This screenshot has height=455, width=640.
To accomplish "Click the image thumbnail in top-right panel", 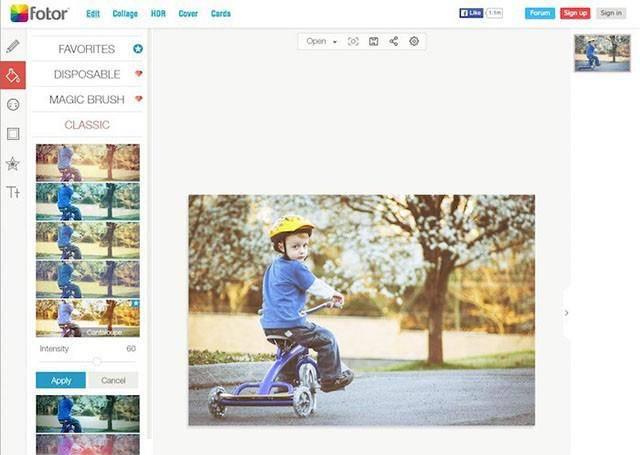I will coord(602,53).
